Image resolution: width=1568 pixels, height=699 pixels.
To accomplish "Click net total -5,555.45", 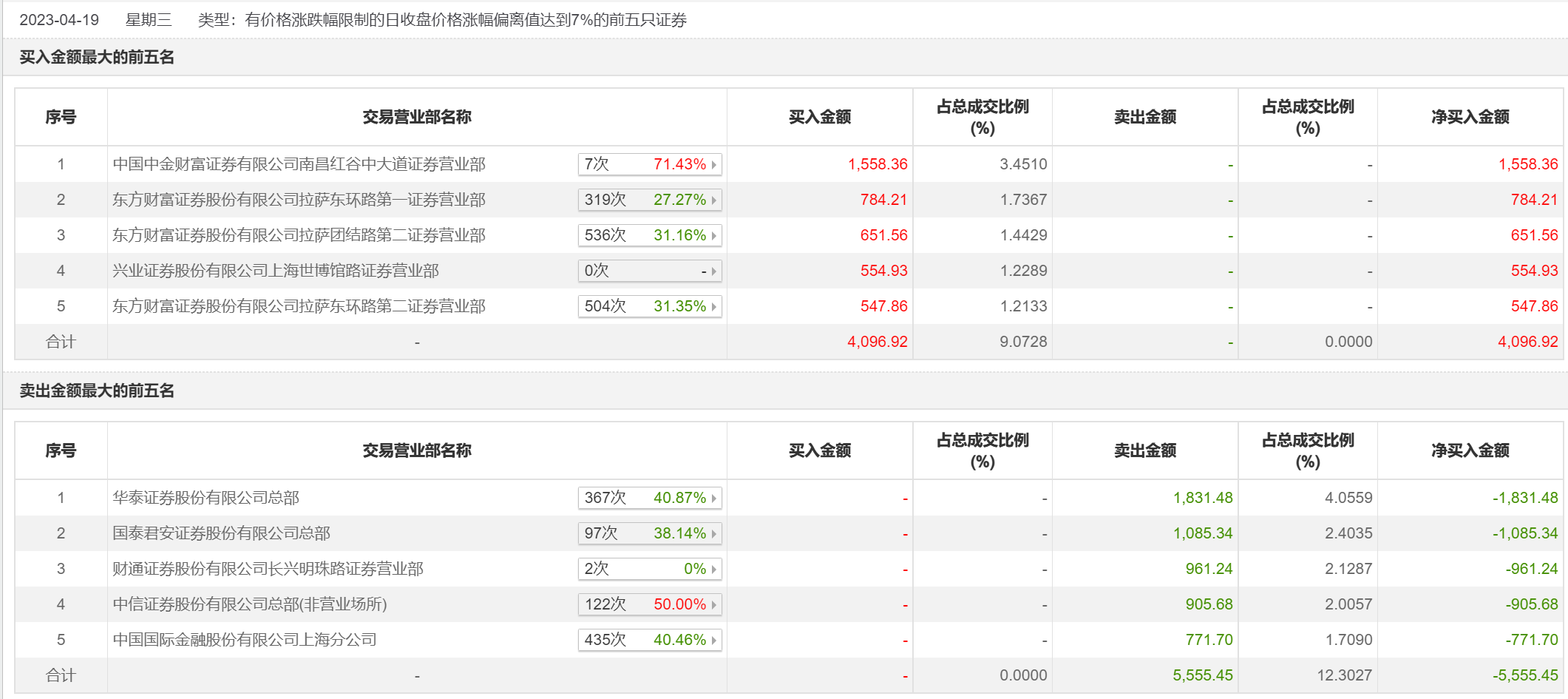I will 1525,675.
